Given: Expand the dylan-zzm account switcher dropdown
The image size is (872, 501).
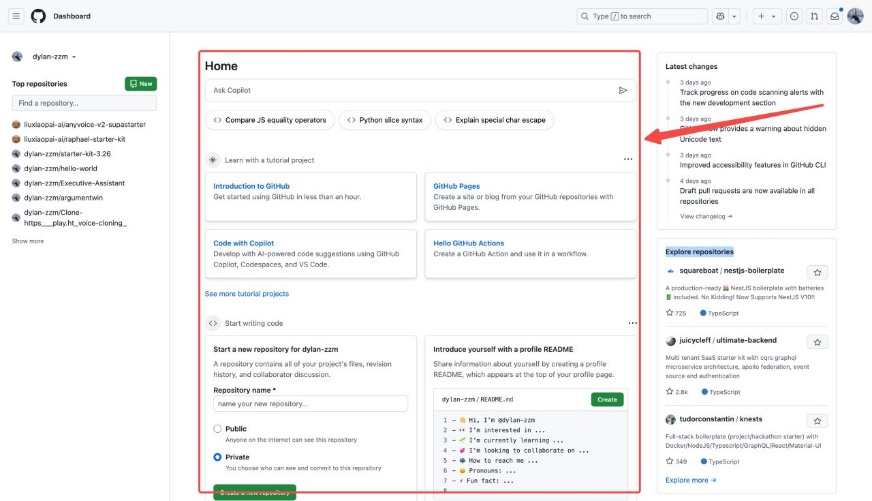Looking at the screenshot, I should [45, 57].
